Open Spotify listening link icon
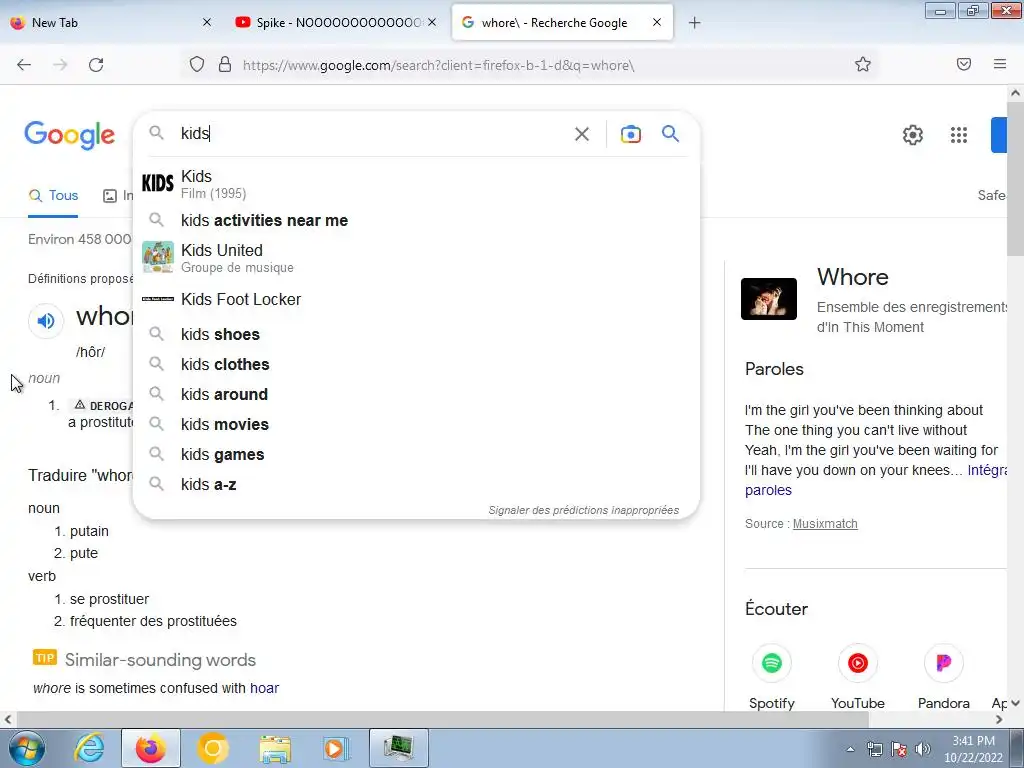This screenshot has width=1024, height=768. 771,663
